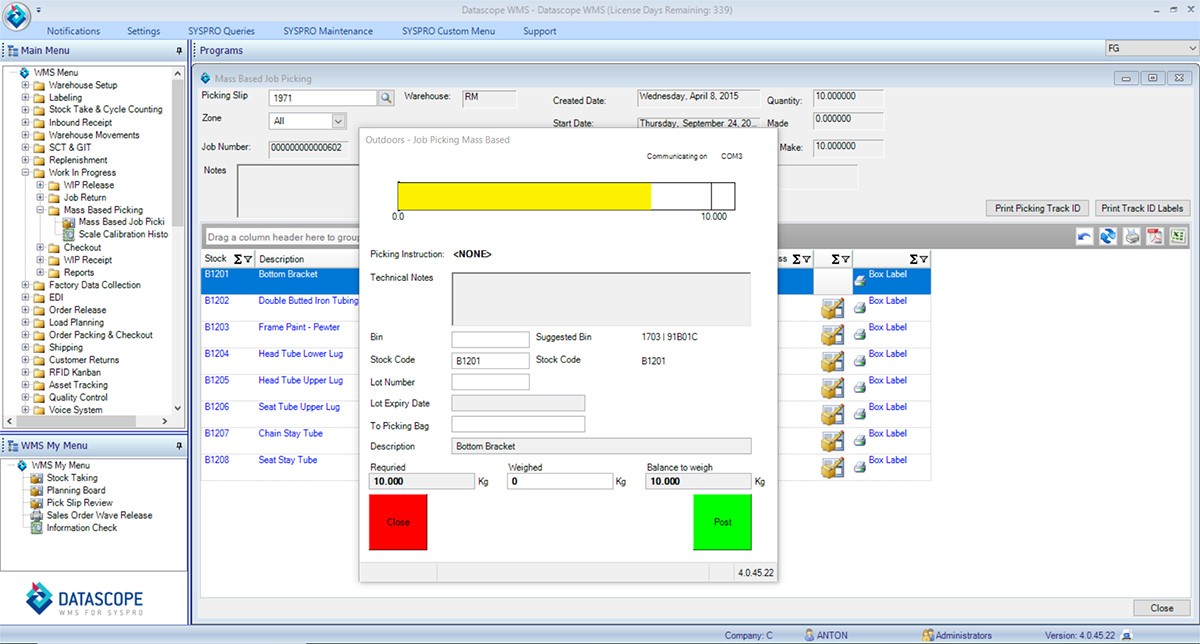The width and height of the screenshot is (1200, 644).
Task: Open the Notifications menu
Action: click(73, 31)
